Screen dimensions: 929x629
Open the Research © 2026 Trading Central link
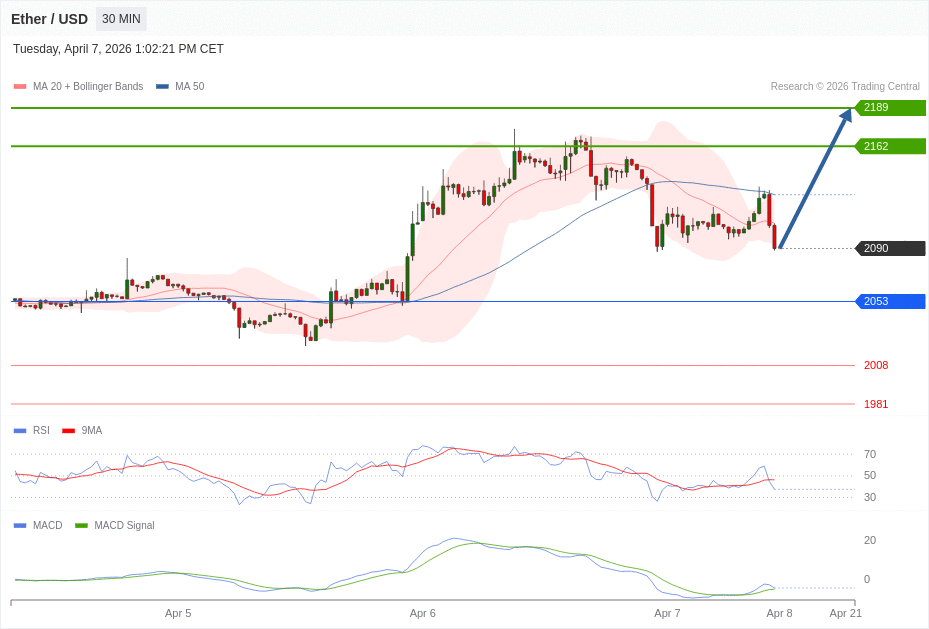[845, 87]
